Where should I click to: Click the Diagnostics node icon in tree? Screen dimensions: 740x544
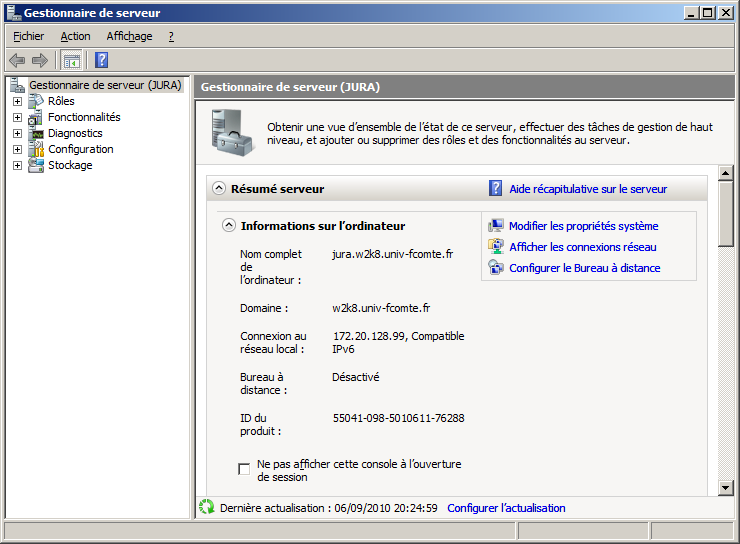click(x=37, y=133)
